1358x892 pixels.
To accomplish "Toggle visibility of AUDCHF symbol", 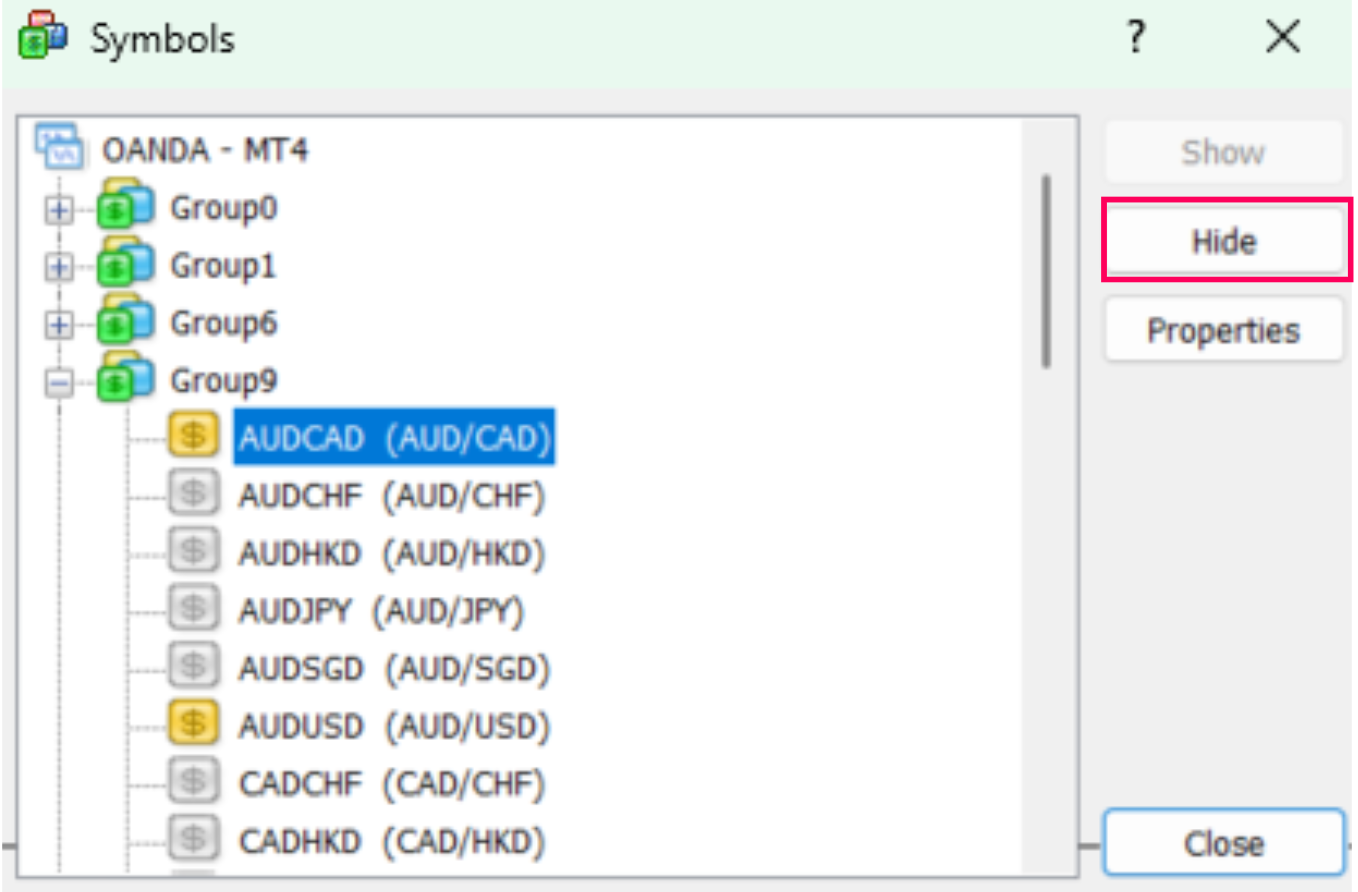I will pyautogui.click(x=193, y=492).
